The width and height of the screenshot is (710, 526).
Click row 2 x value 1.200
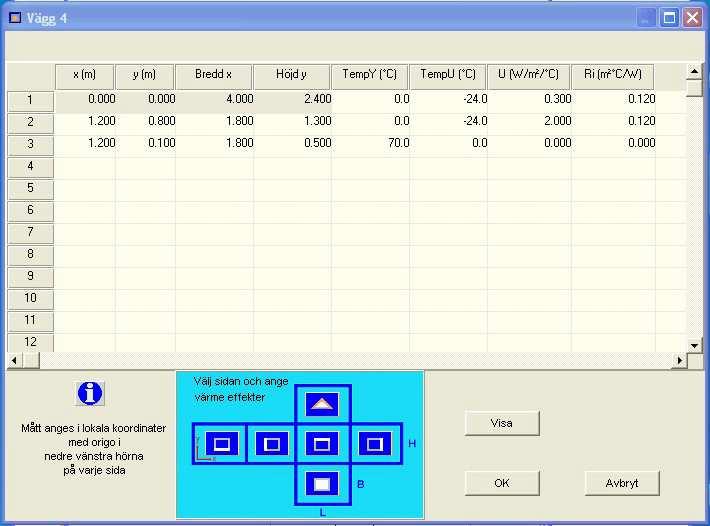pos(85,123)
